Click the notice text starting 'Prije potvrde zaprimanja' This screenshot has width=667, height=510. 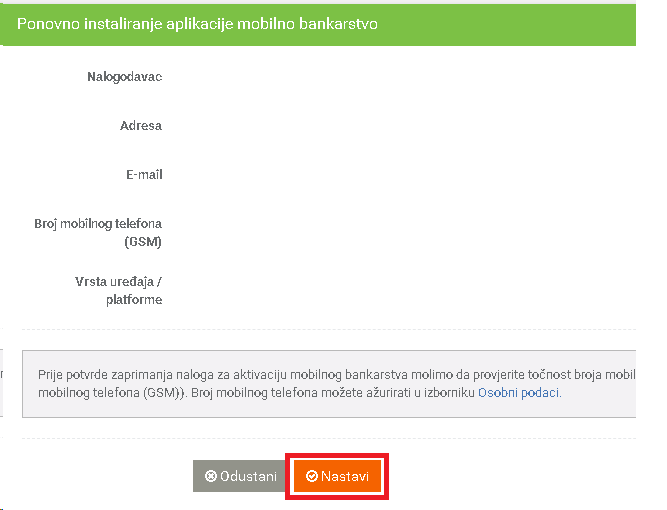tap(336, 384)
